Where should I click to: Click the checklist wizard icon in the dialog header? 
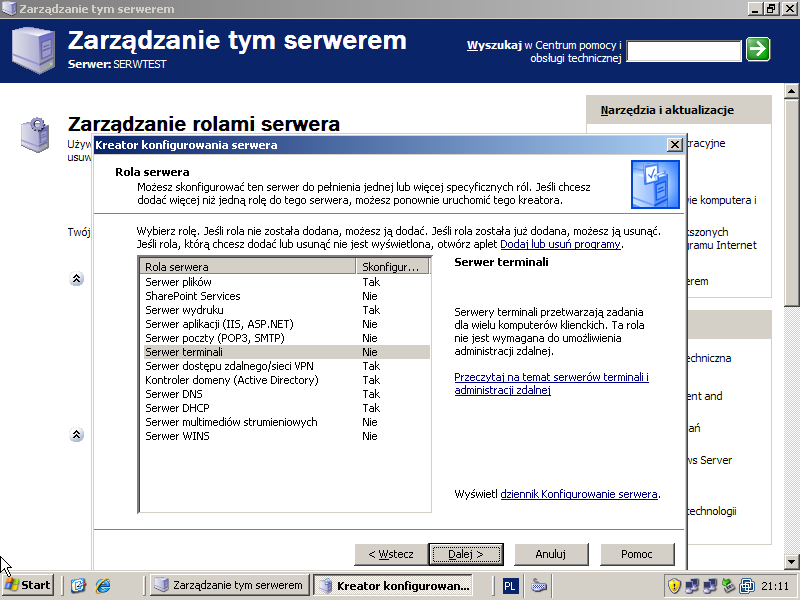[x=655, y=184]
